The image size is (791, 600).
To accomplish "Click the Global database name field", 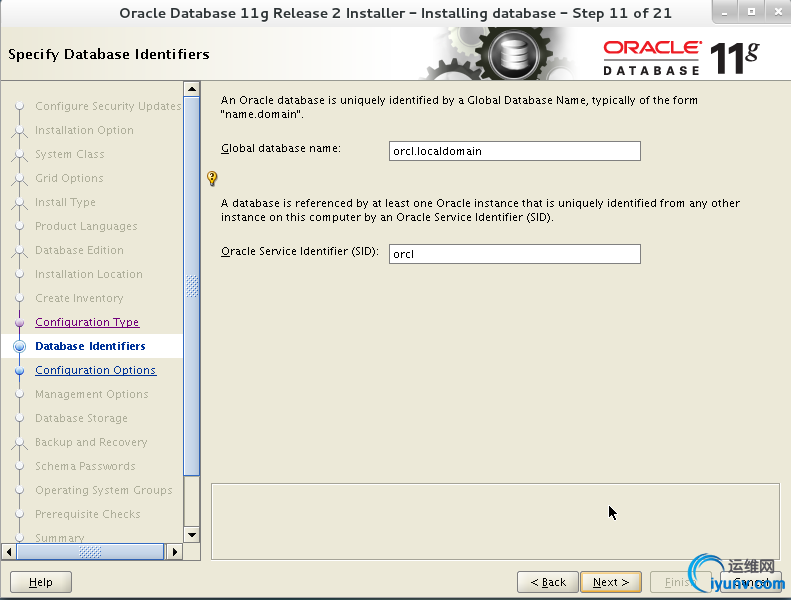I will (x=515, y=151).
